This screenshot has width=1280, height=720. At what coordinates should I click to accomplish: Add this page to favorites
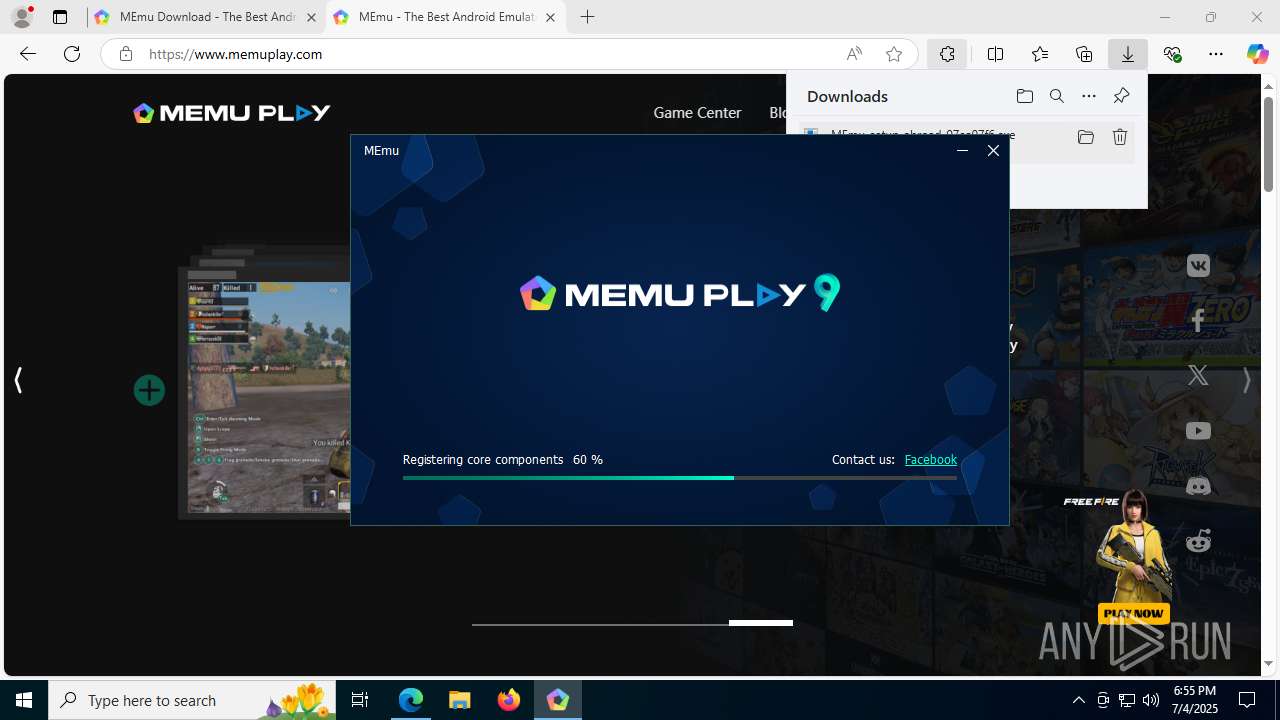coord(894,54)
